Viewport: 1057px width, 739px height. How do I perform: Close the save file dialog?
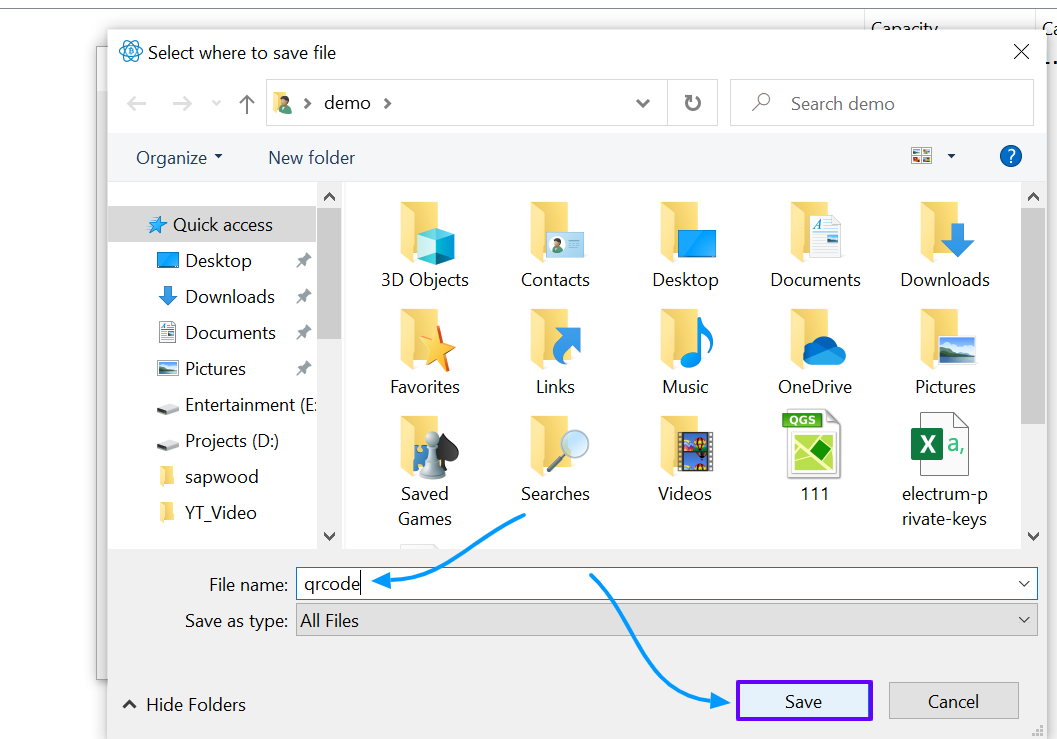(1021, 52)
